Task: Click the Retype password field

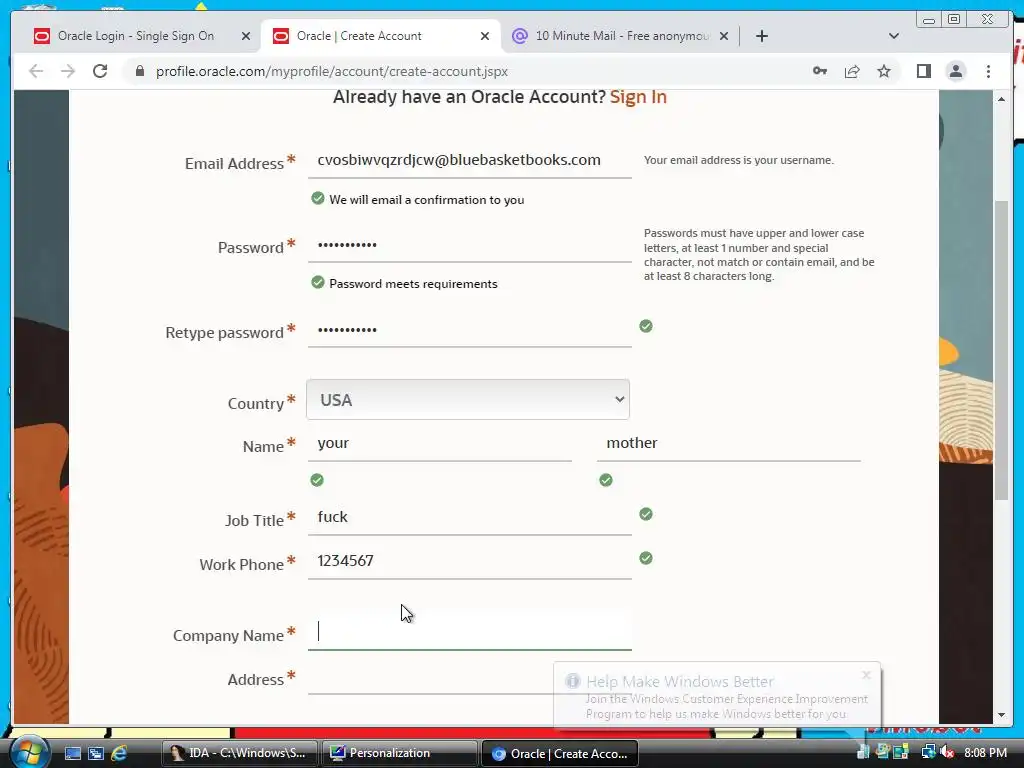Action: point(470,330)
